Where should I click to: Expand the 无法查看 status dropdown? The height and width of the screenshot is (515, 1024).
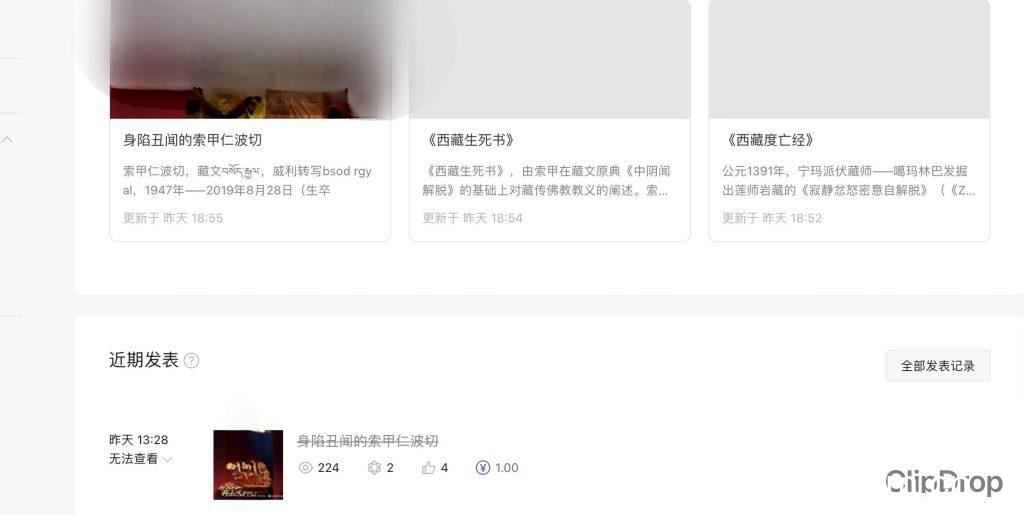click(140, 459)
